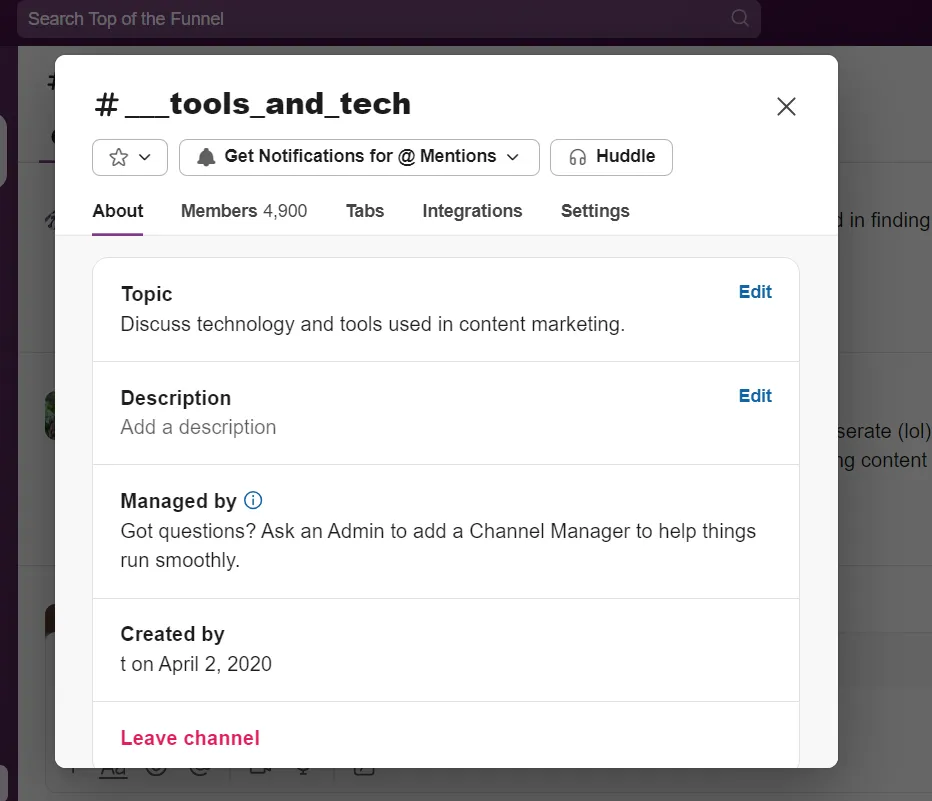Image resolution: width=932 pixels, height=801 pixels.
Task: Click created on April 2, 2020 text
Action: tap(196, 664)
